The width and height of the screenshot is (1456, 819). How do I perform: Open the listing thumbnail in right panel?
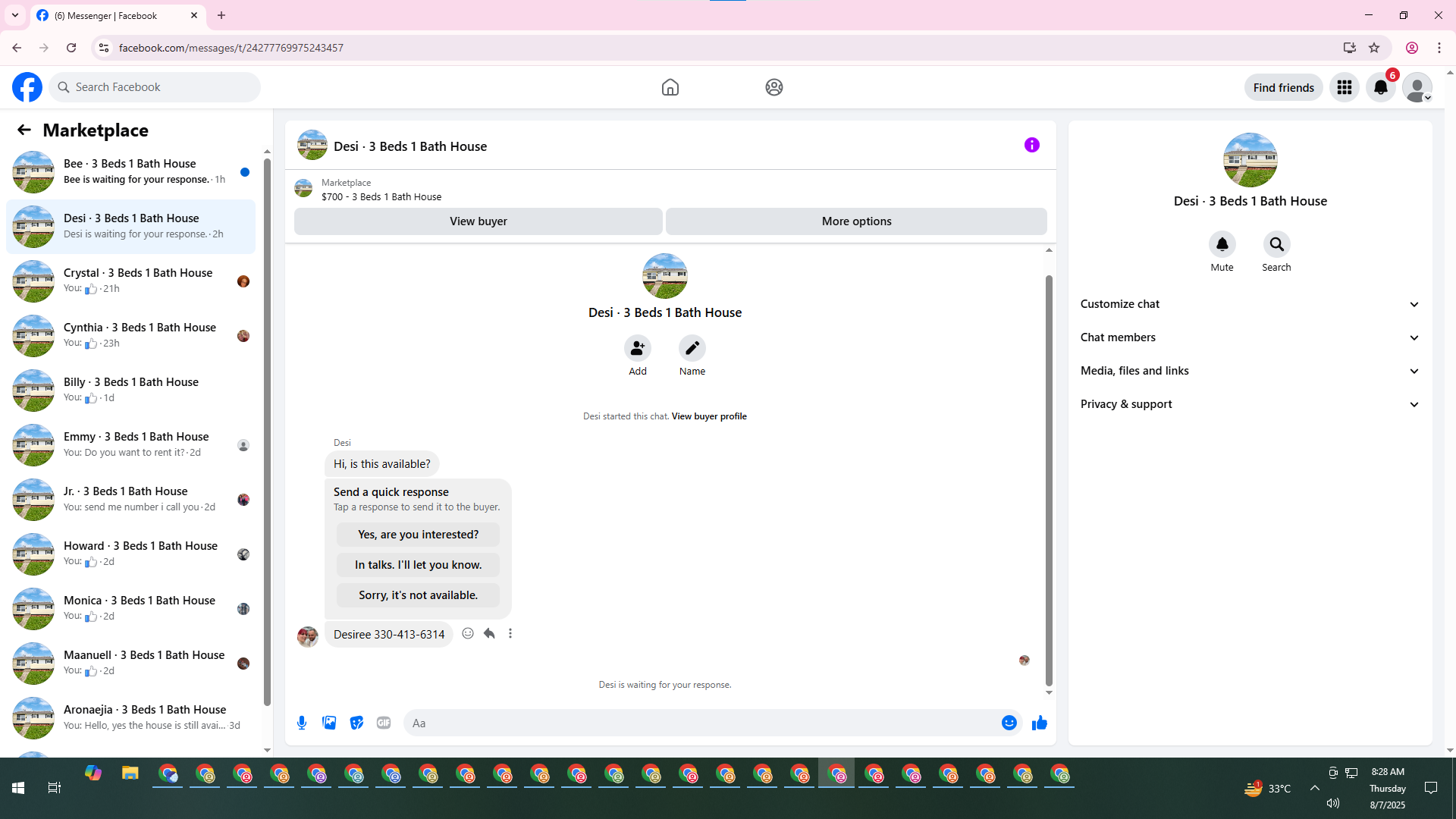coord(1250,160)
